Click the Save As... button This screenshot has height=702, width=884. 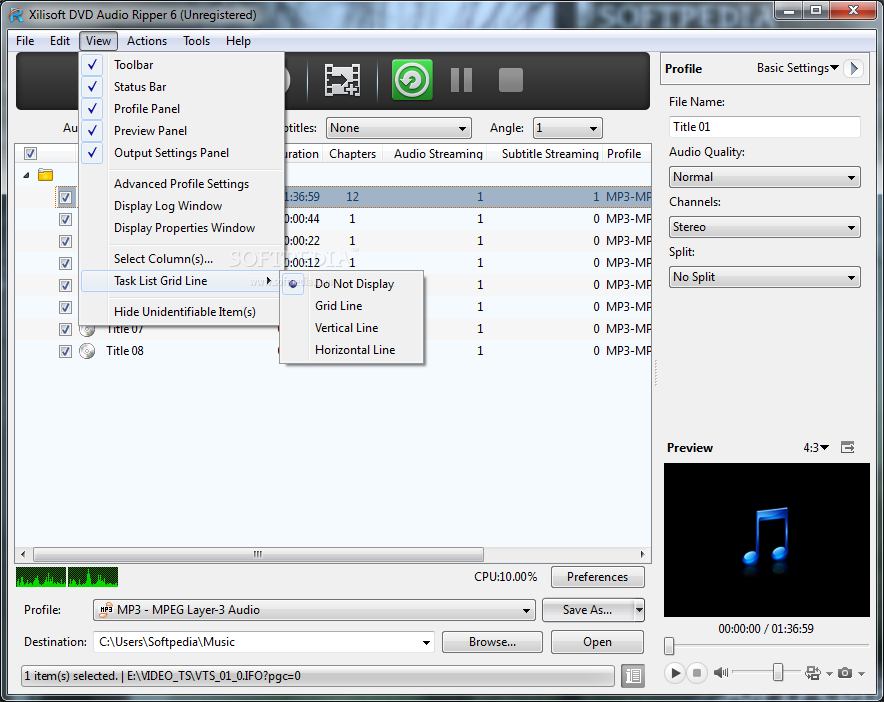(588, 610)
